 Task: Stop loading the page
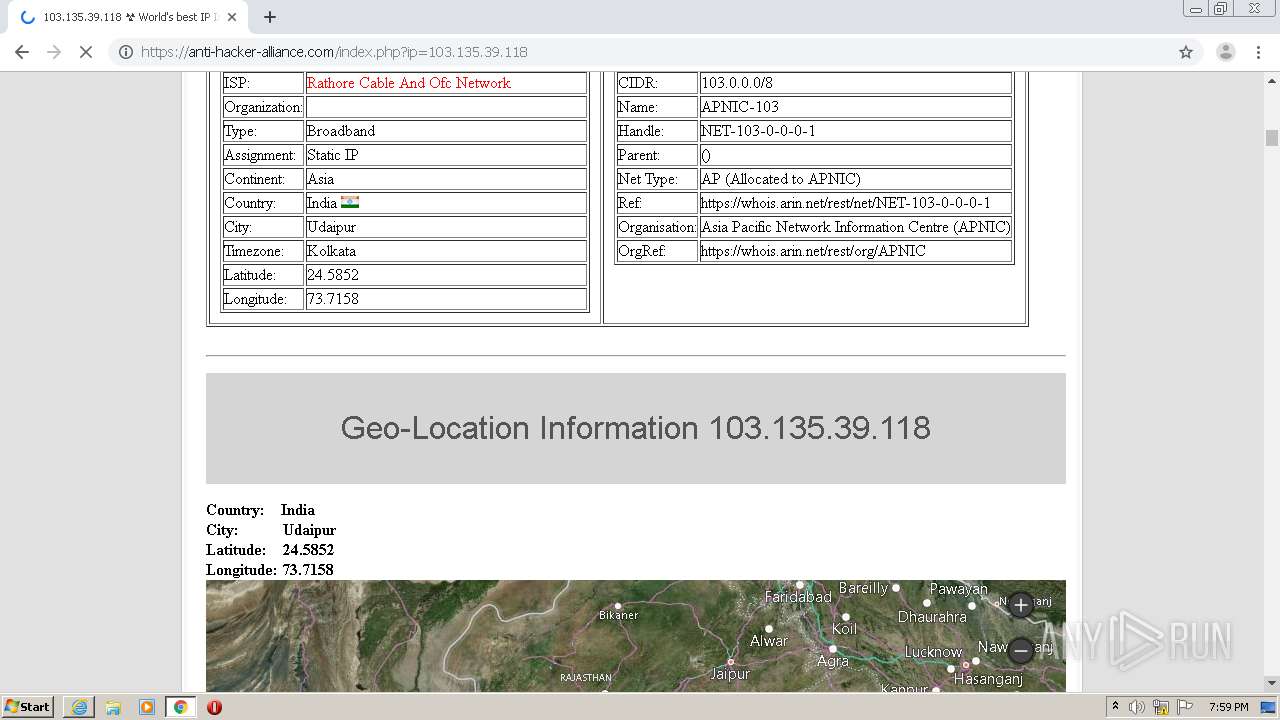coord(86,52)
